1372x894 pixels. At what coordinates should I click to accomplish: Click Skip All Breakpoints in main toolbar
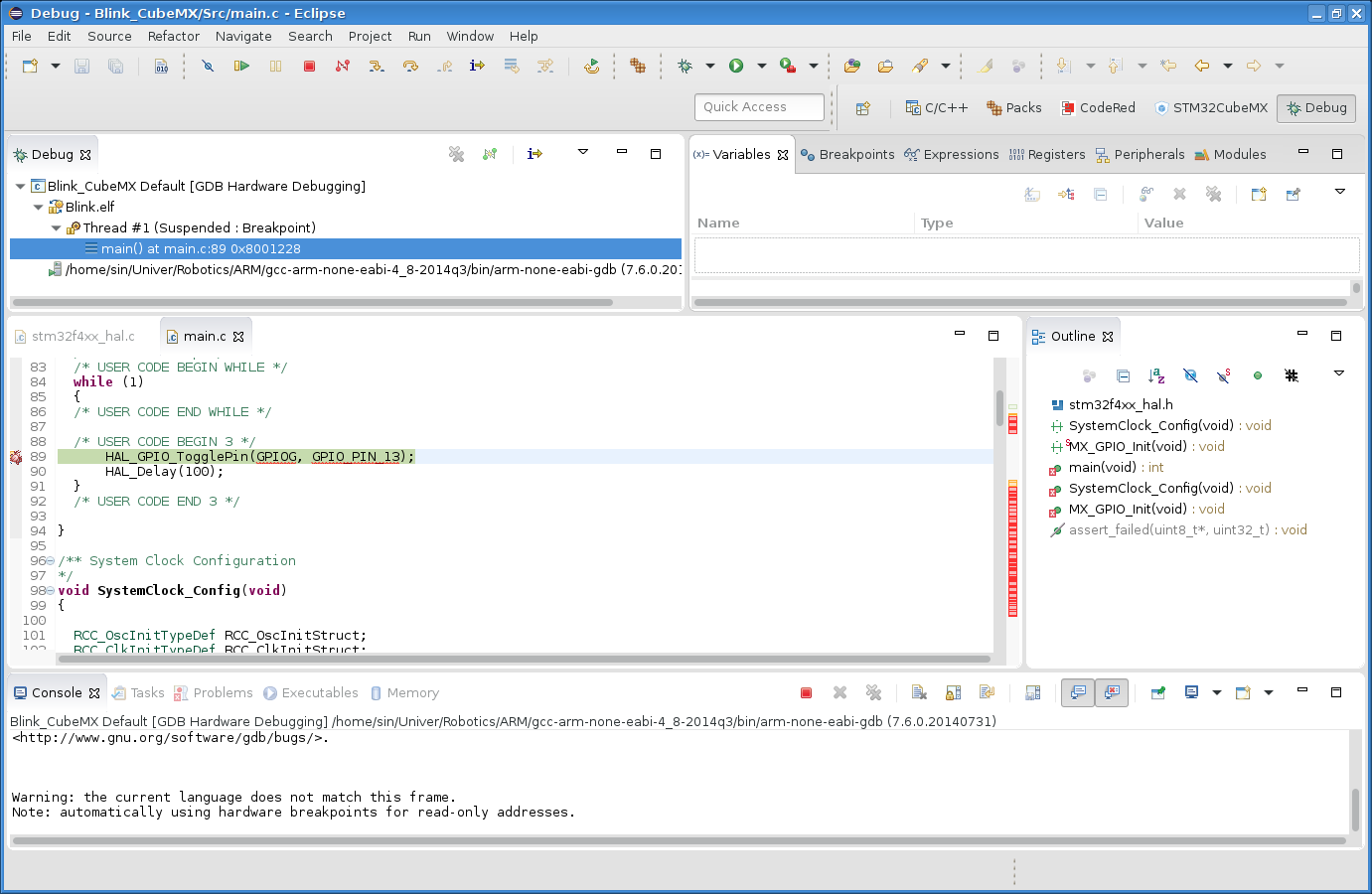coord(208,66)
